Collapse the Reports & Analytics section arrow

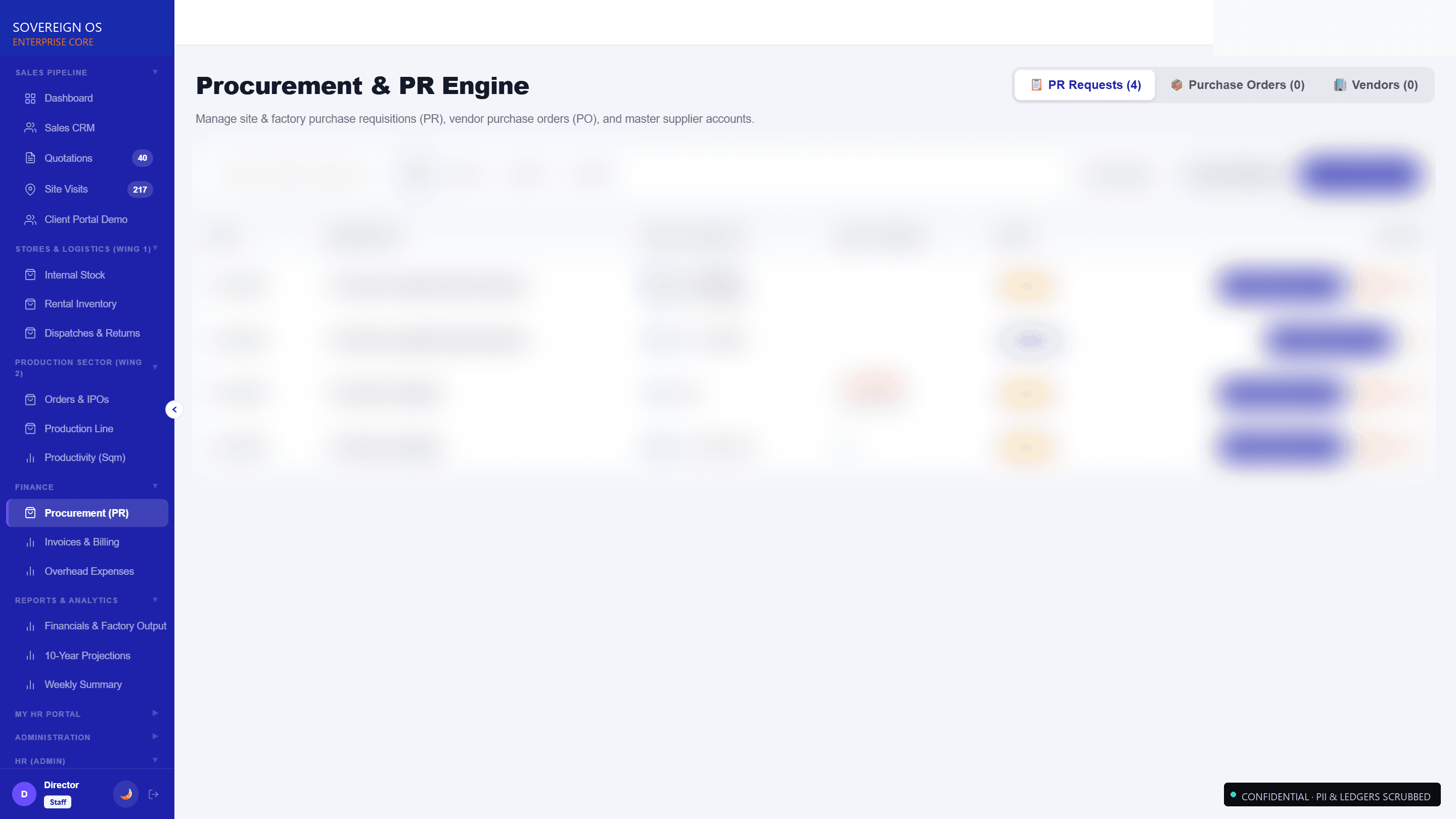(155, 600)
